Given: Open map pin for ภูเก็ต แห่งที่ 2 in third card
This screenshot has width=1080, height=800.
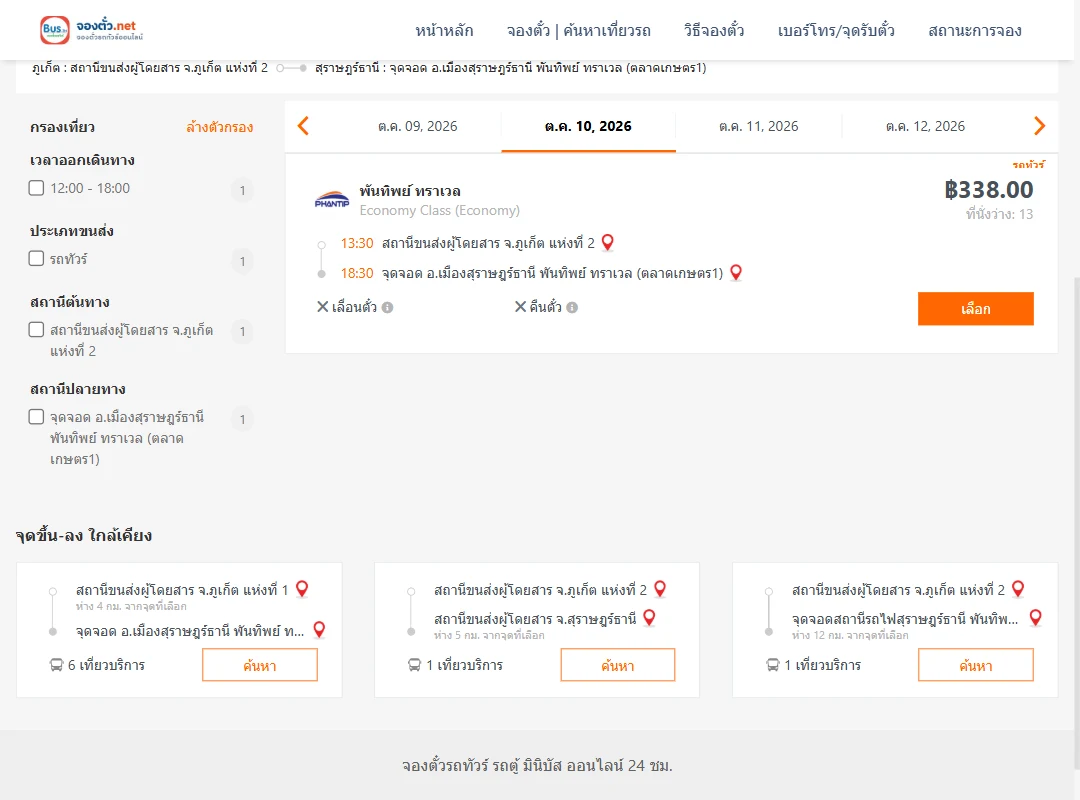Looking at the screenshot, I should [1018, 589].
